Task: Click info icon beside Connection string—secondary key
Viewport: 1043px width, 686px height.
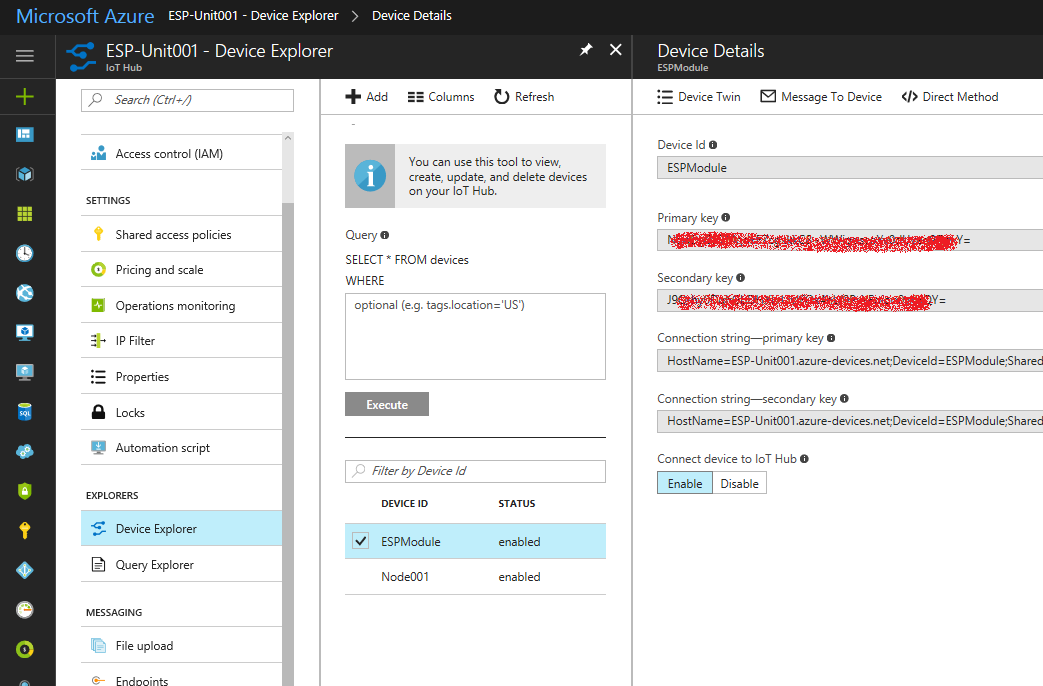Action: (844, 399)
